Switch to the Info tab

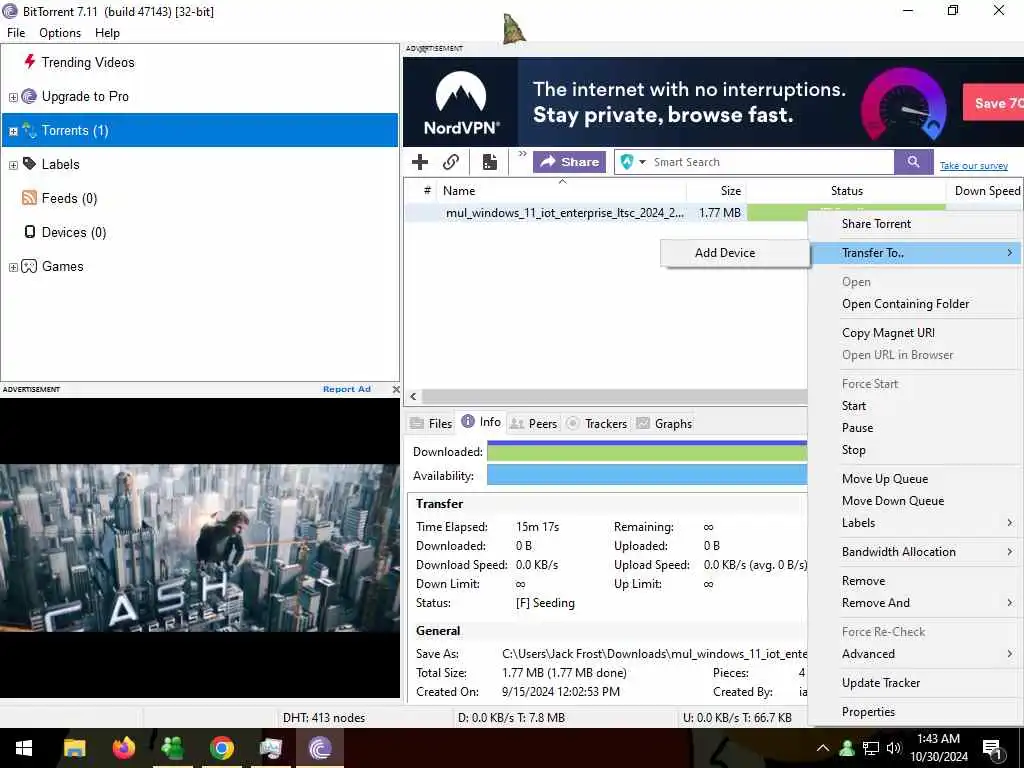tap(481, 422)
